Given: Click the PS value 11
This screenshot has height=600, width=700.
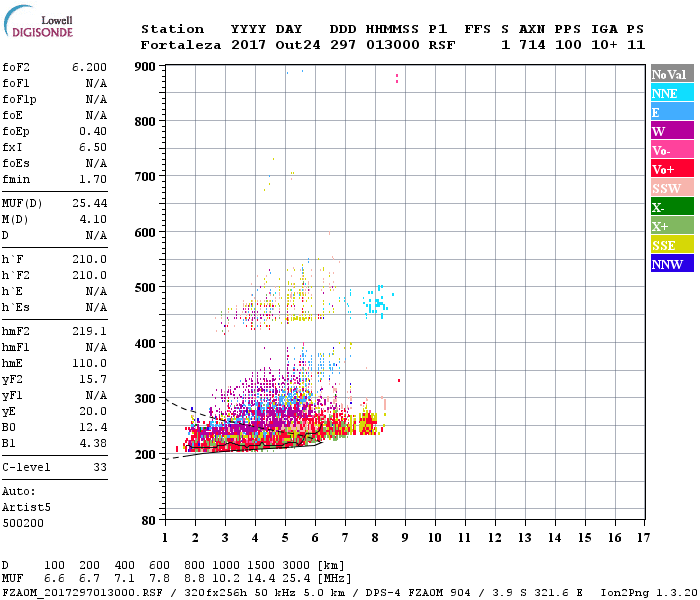Looking at the screenshot, I should point(636,45).
